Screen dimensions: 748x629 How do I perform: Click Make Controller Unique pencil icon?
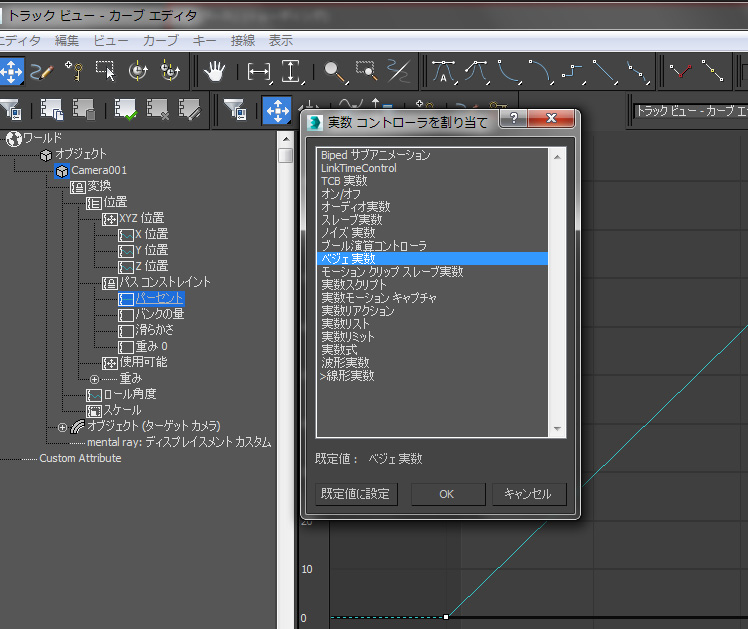click(x=190, y=109)
